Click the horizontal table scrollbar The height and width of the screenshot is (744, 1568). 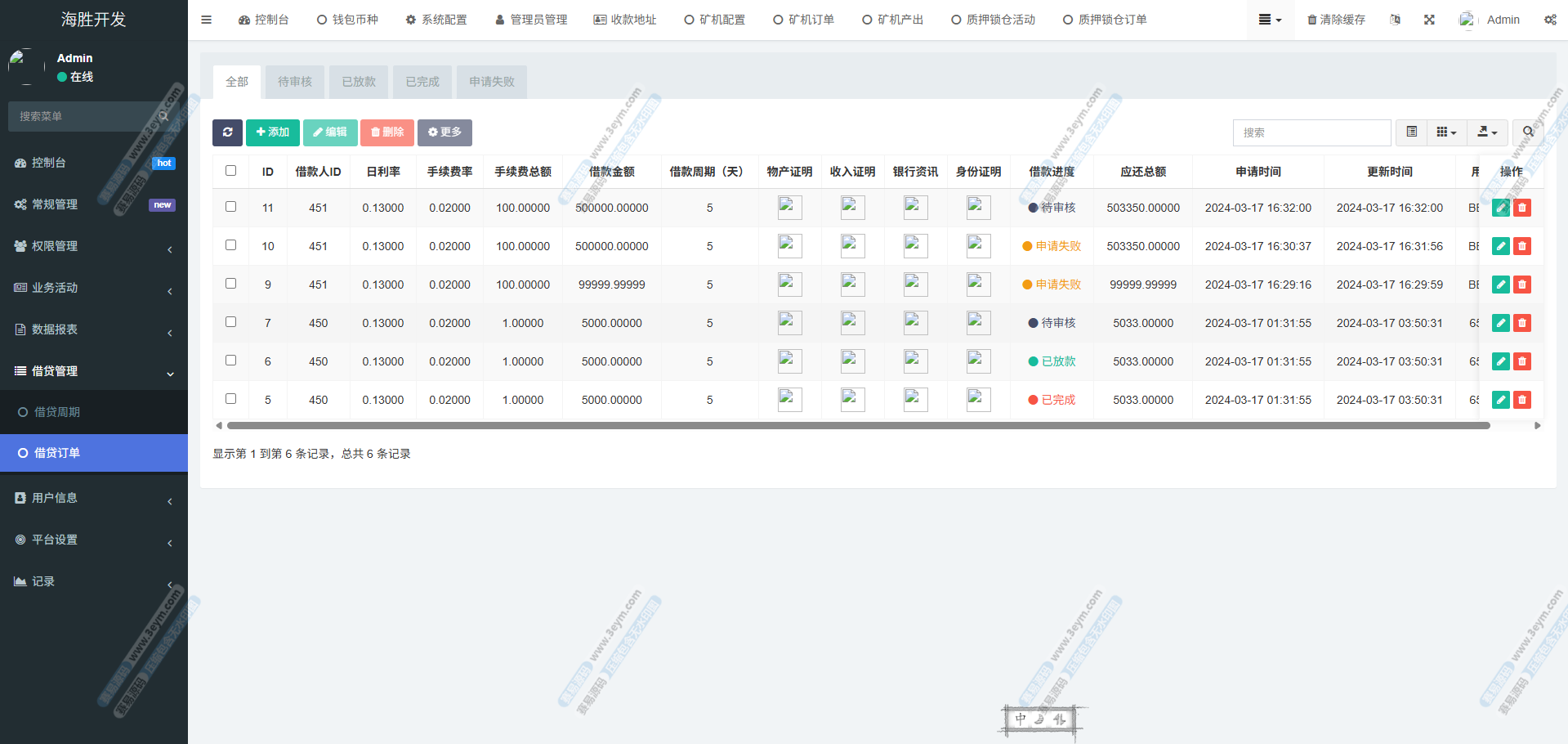(858, 426)
